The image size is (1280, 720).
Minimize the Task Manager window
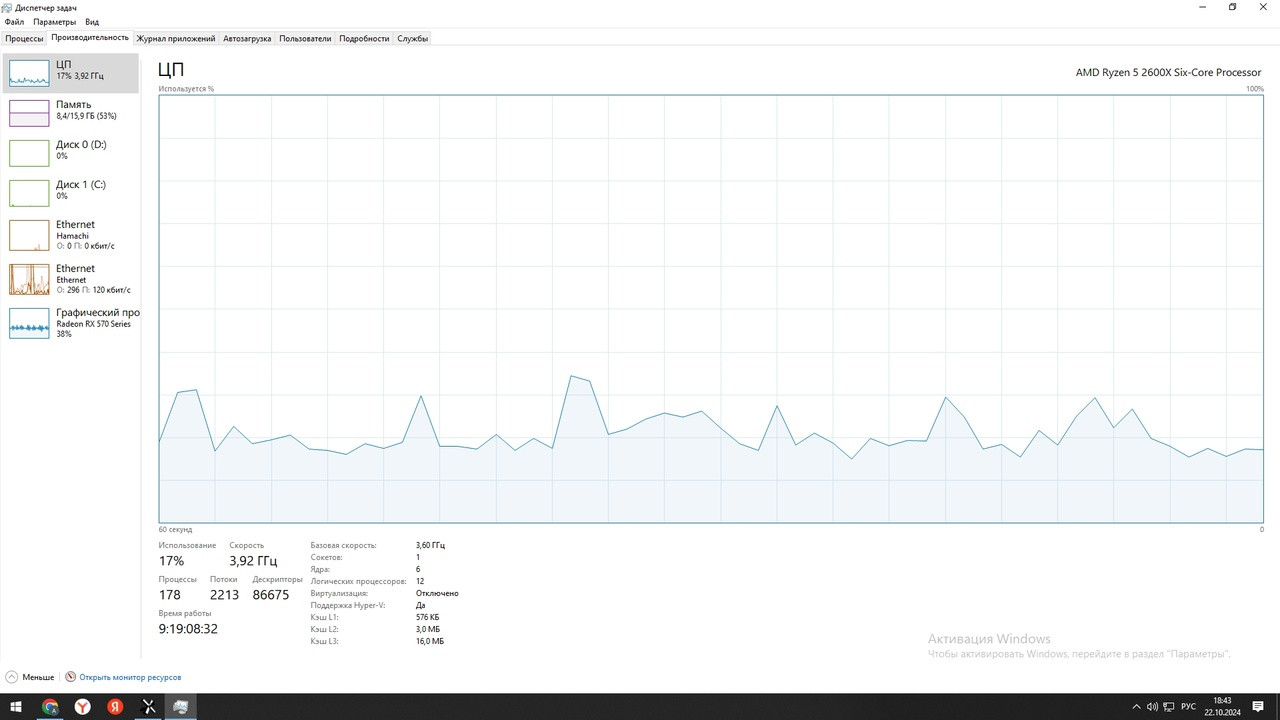1201,7
